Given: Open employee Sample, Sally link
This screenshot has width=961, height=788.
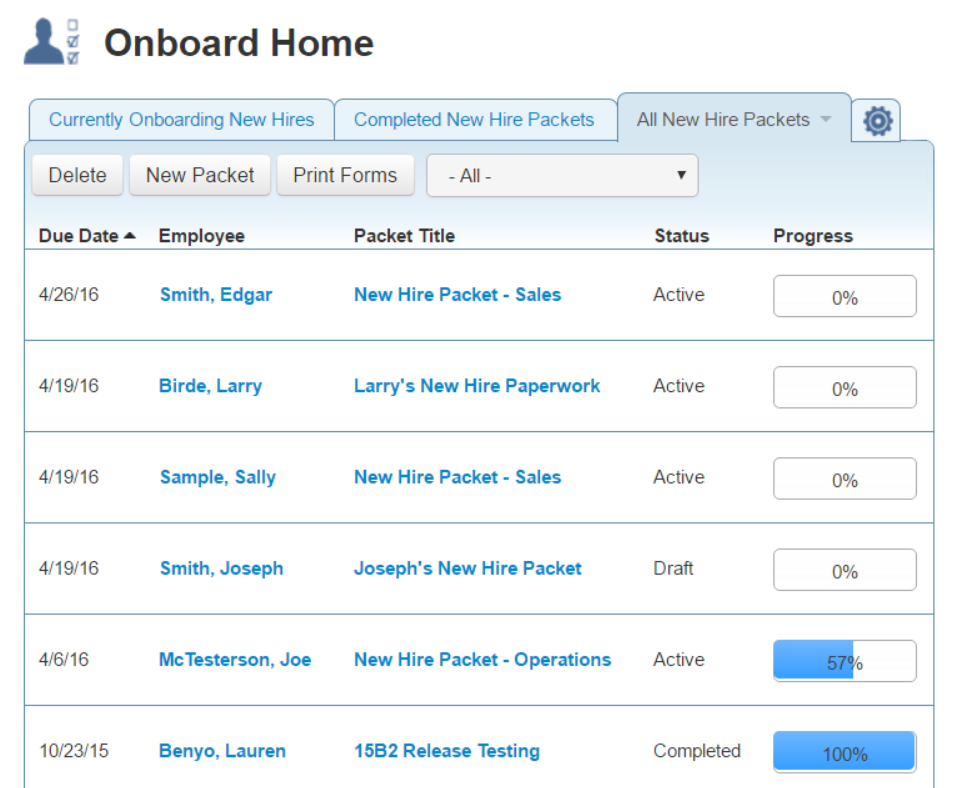Looking at the screenshot, I should [218, 477].
